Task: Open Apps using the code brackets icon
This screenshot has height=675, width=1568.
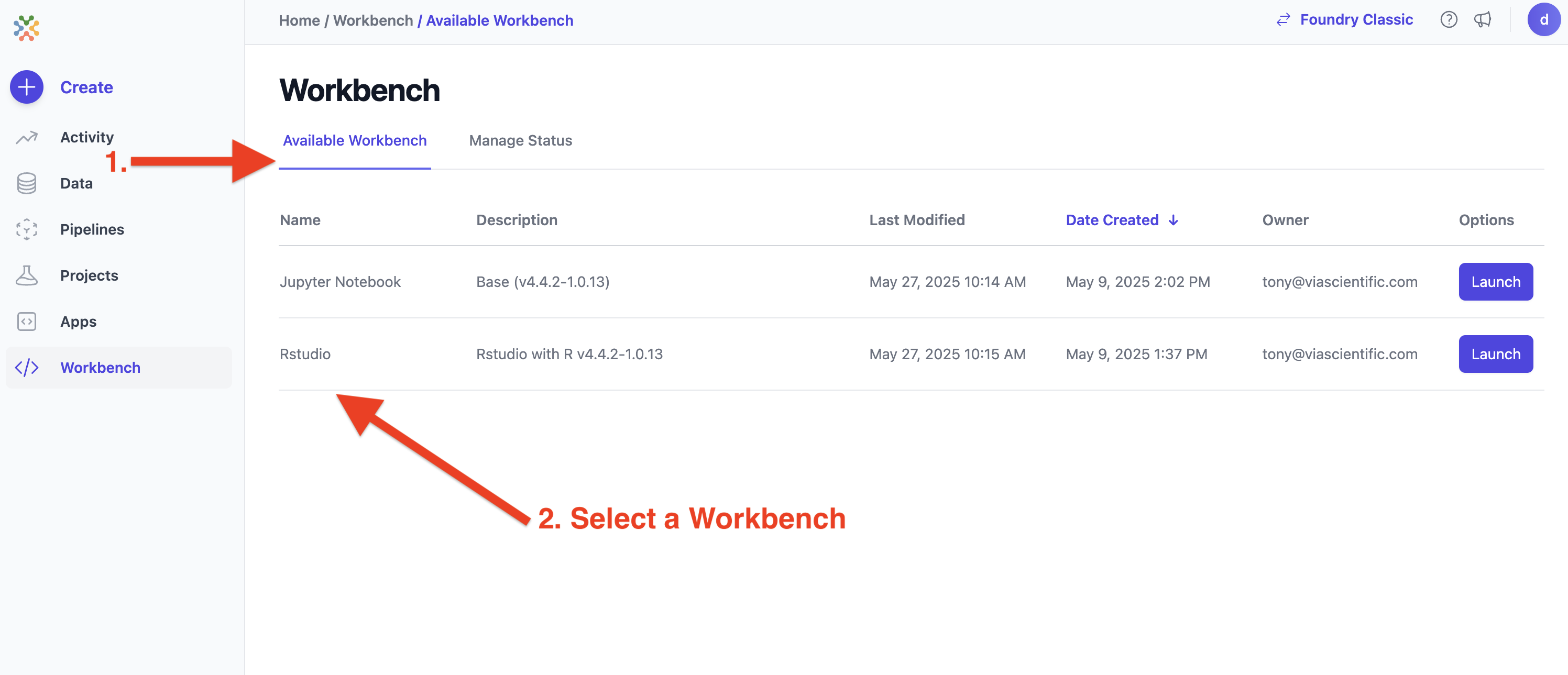Action: (26, 322)
